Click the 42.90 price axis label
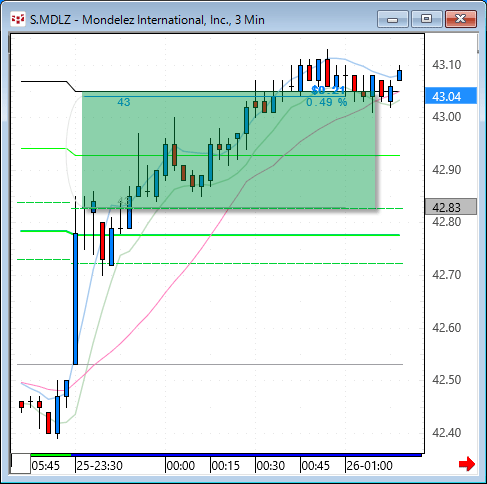This screenshot has height=484, width=487. tap(446, 170)
